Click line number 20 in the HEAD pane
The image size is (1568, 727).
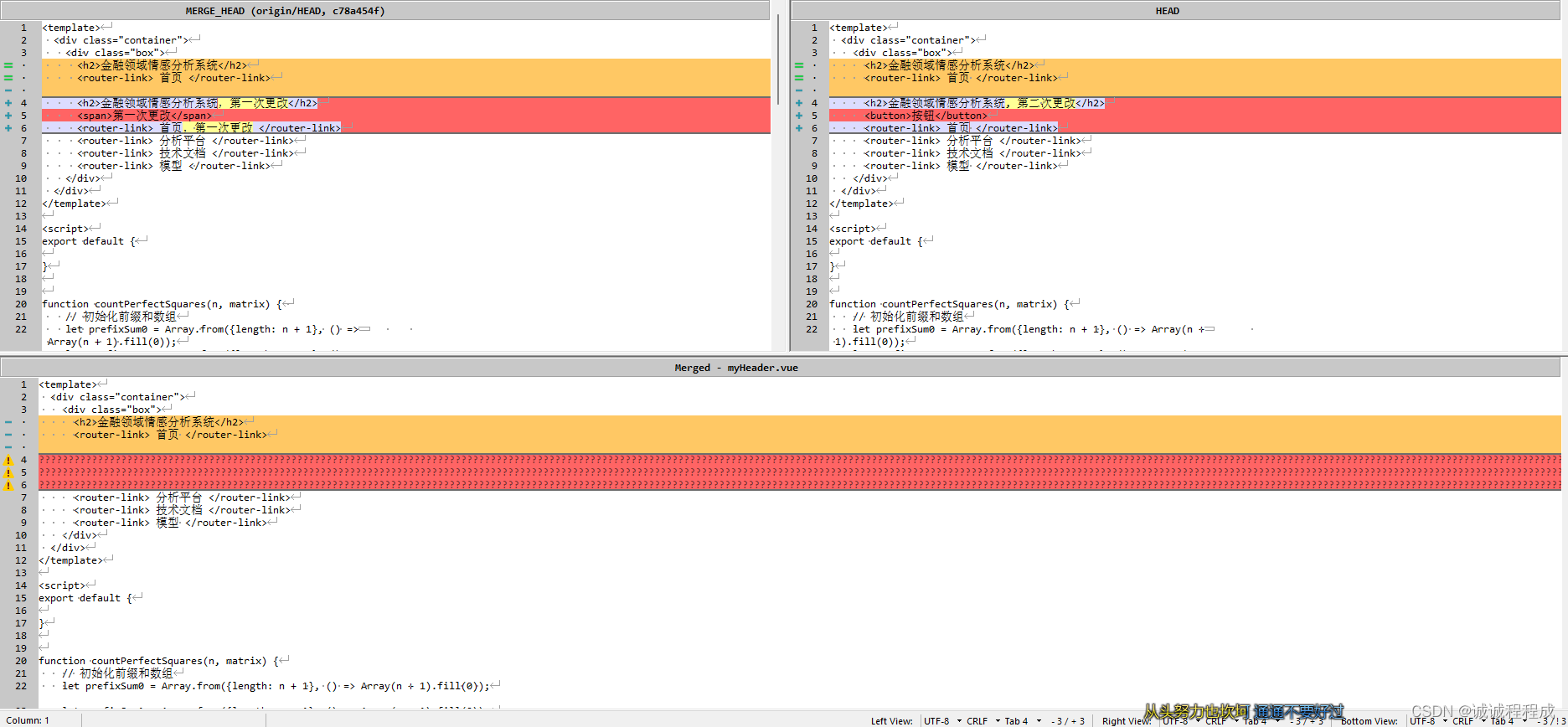(812, 304)
